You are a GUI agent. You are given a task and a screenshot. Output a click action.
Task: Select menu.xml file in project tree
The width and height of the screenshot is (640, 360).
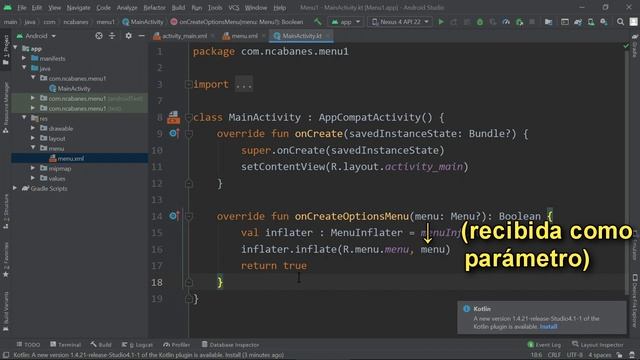67,158
